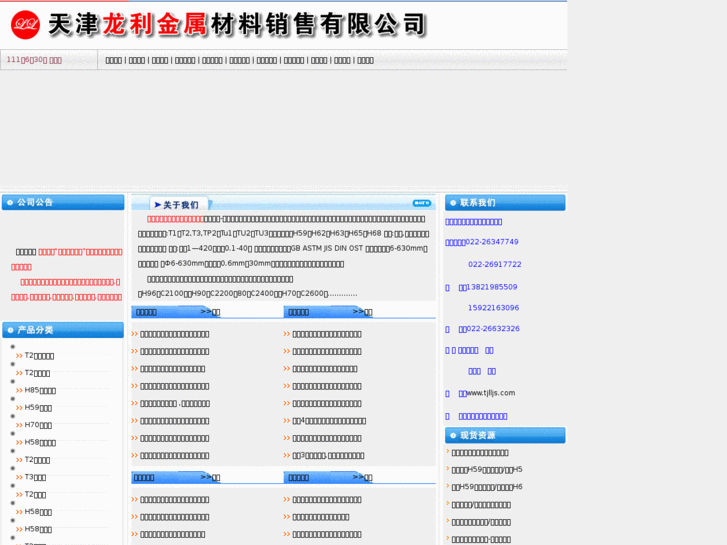
Task: Open the stock item ending with H6
Action: [487, 487]
